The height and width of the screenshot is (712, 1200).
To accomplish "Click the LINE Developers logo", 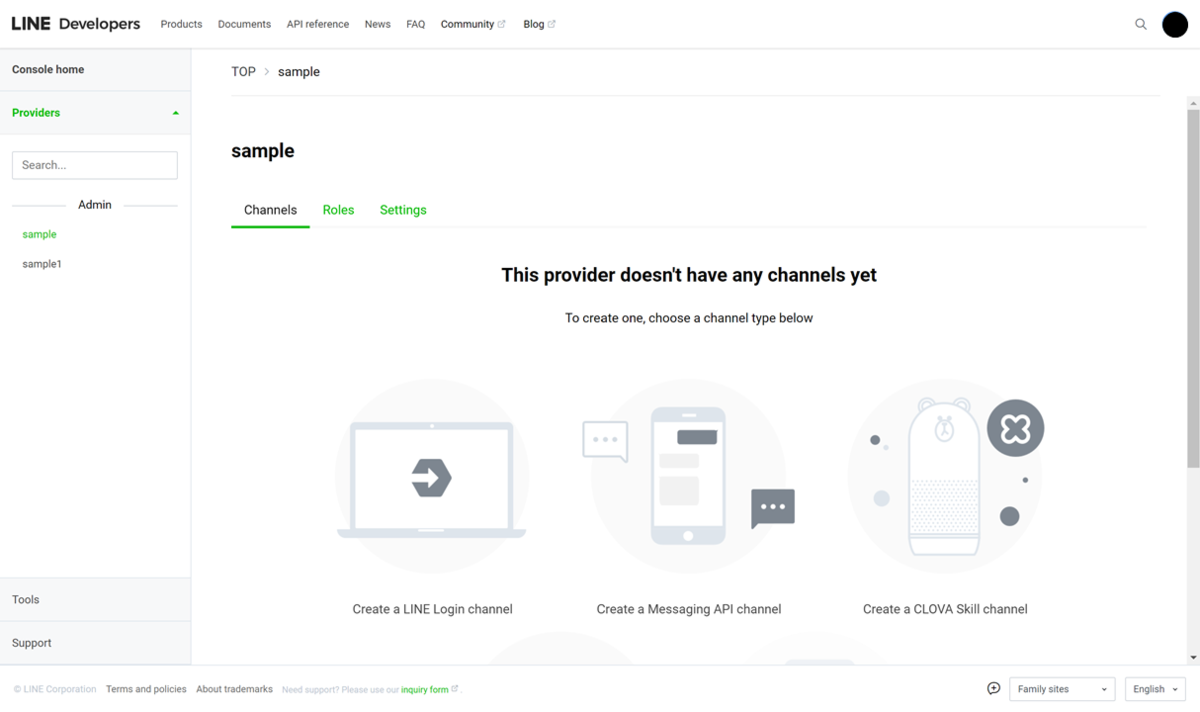I will coord(76,24).
